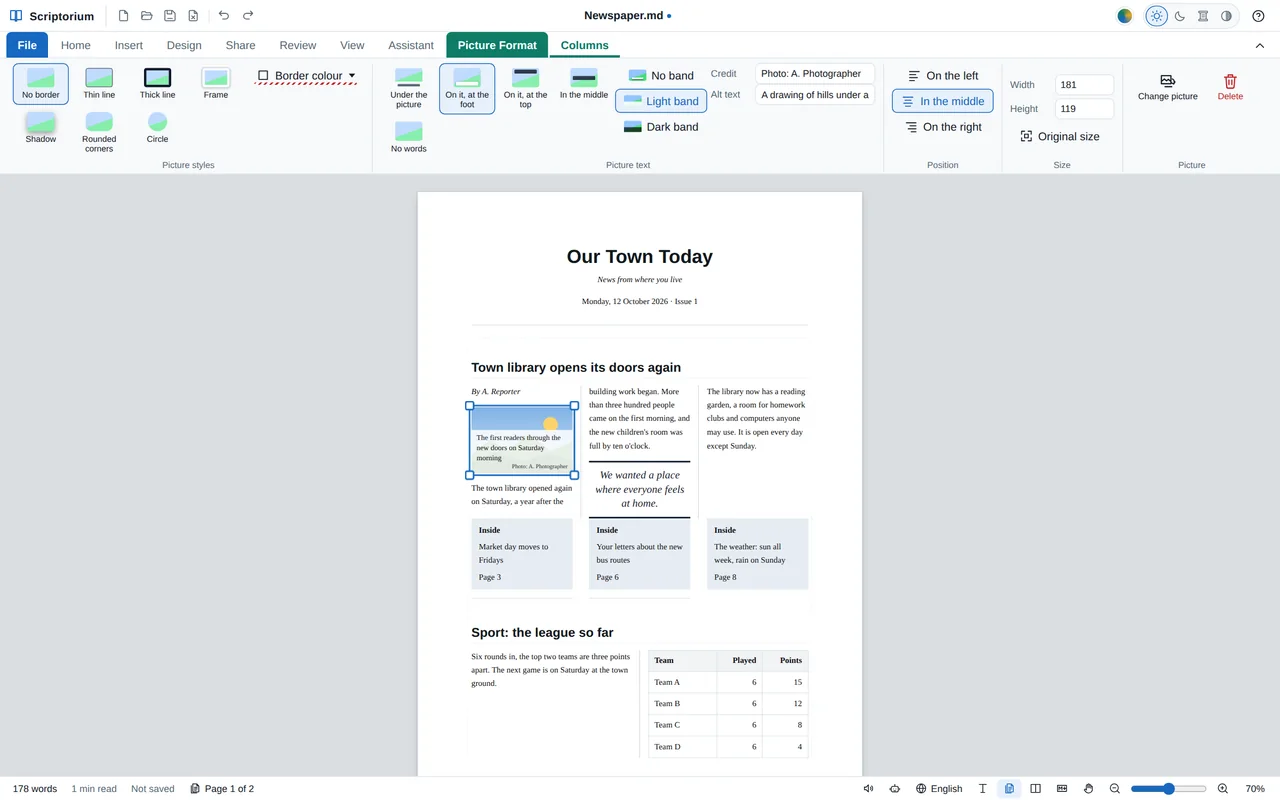Viewport: 1280px width, 800px height.
Task: Open the English language selector
Action: click(x=939, y=789)
